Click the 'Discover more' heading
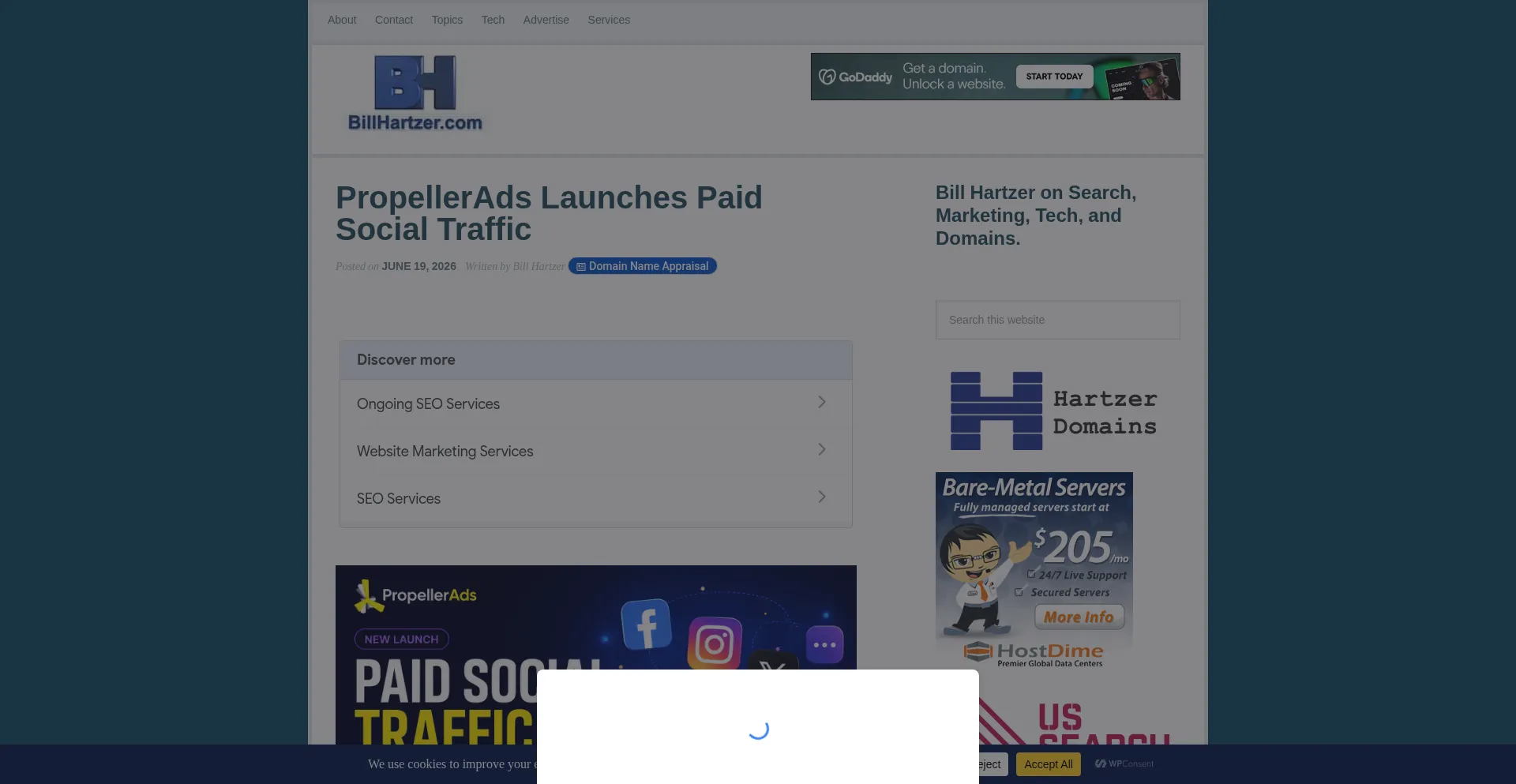Viewport: 1516px width, 784px height. coord(406,360)
